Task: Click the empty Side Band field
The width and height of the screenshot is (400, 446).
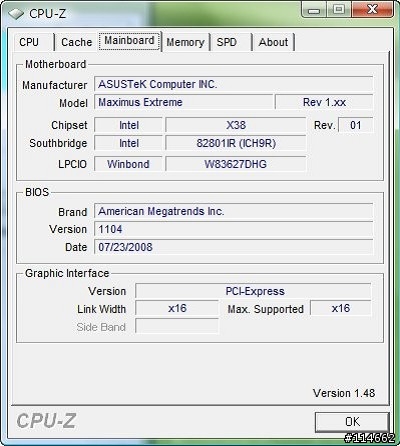Action: pyautogui.click(x=177, y=326)
